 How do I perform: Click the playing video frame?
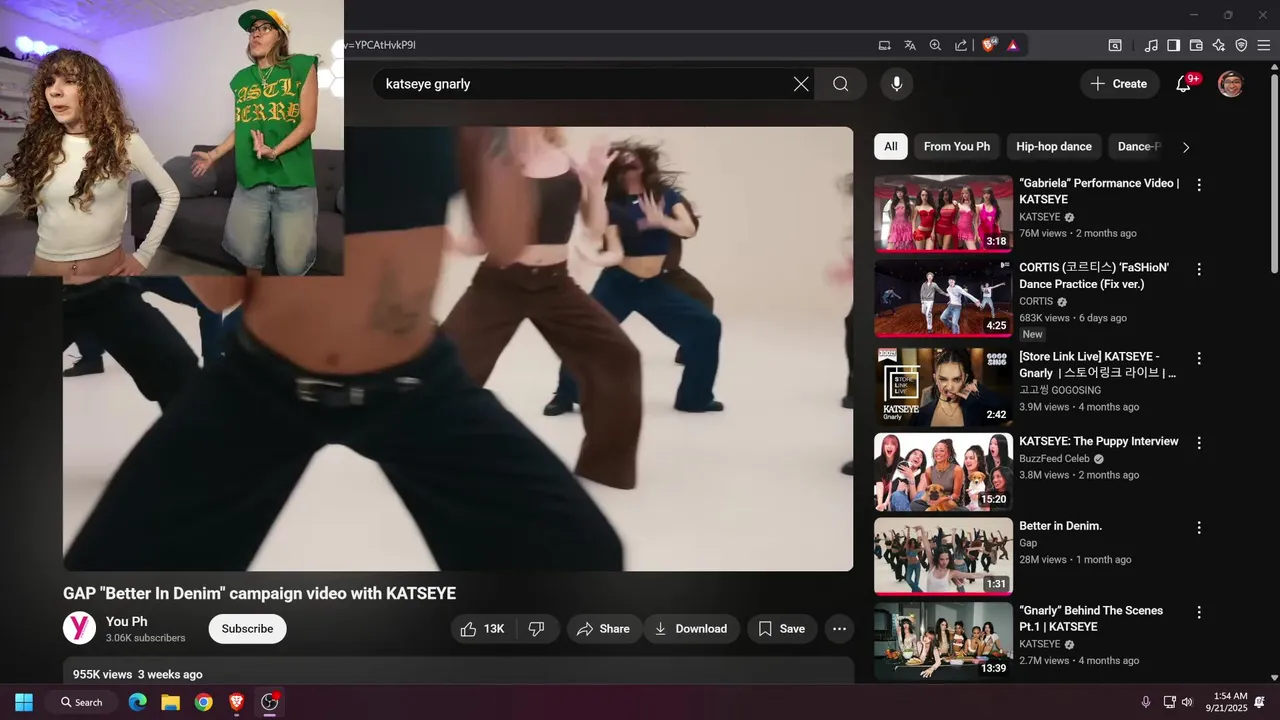coord(458,349)
